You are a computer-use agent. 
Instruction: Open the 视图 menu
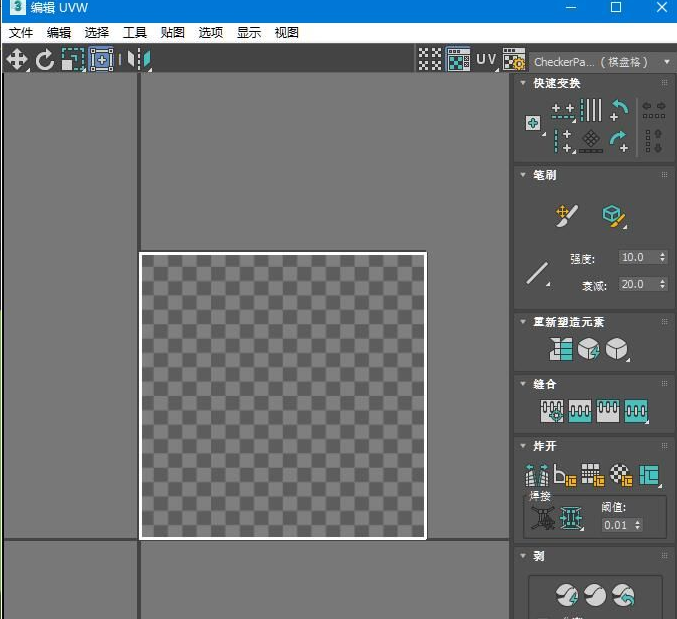click(287, 33)
